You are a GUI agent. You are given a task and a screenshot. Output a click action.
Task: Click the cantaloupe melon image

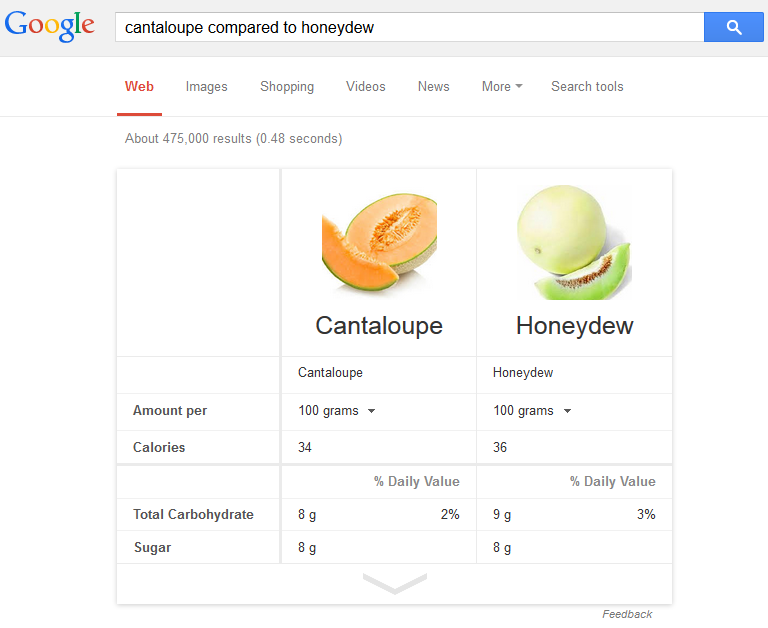379,242
